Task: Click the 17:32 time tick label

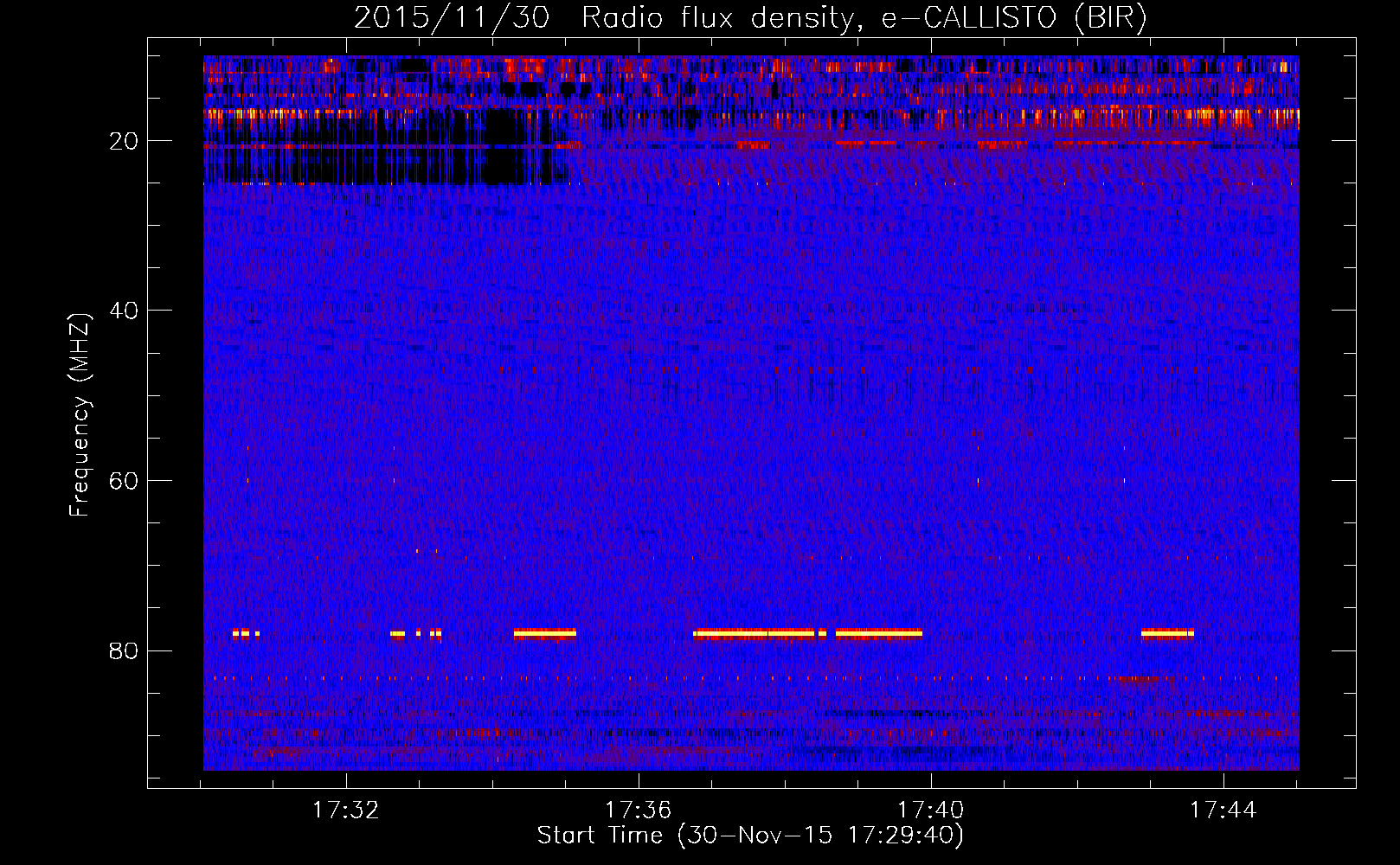Action: pyautogui.click(x=346, y=811)
